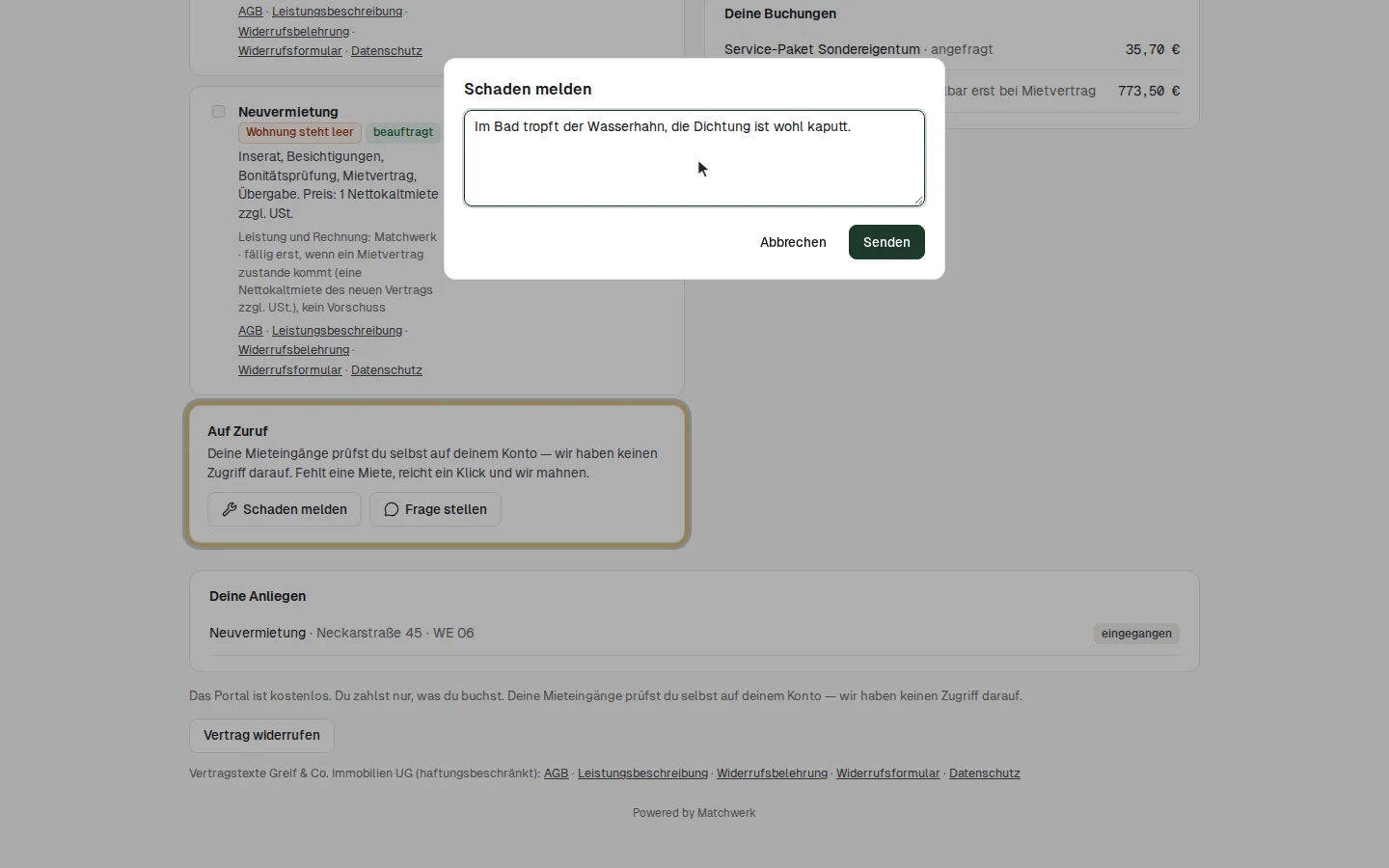Open Widerrufsbelehrung link in the Vertragstexte footer
The image size is (1389, 868).
point(772,773)
